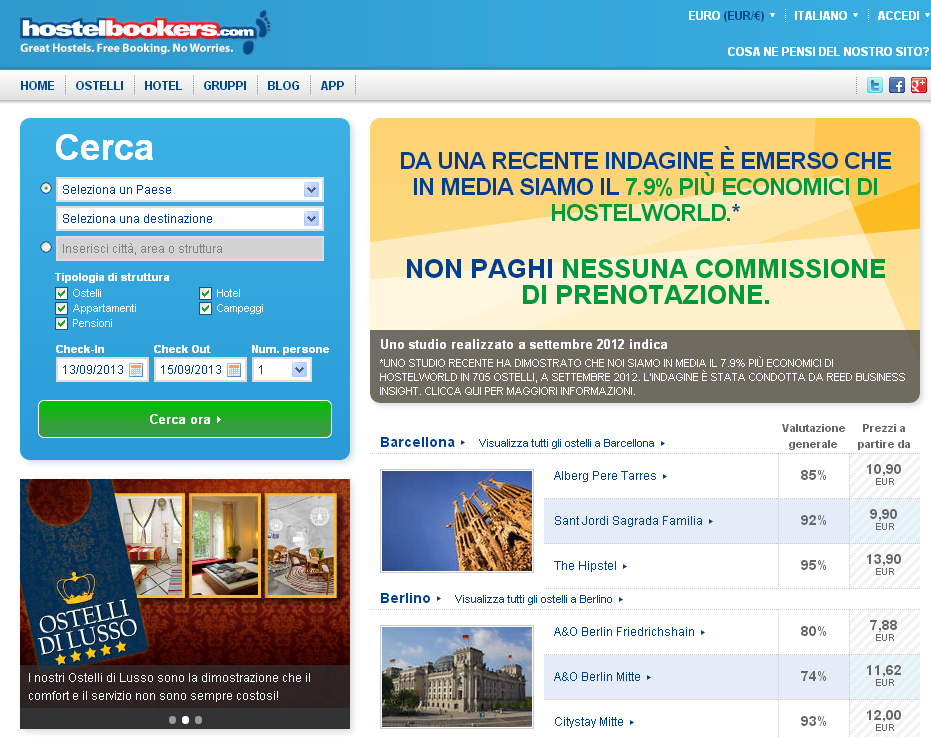Click the 13,90 EUR price cell
The image size is (931, 737).
click(x=884, y=566)
